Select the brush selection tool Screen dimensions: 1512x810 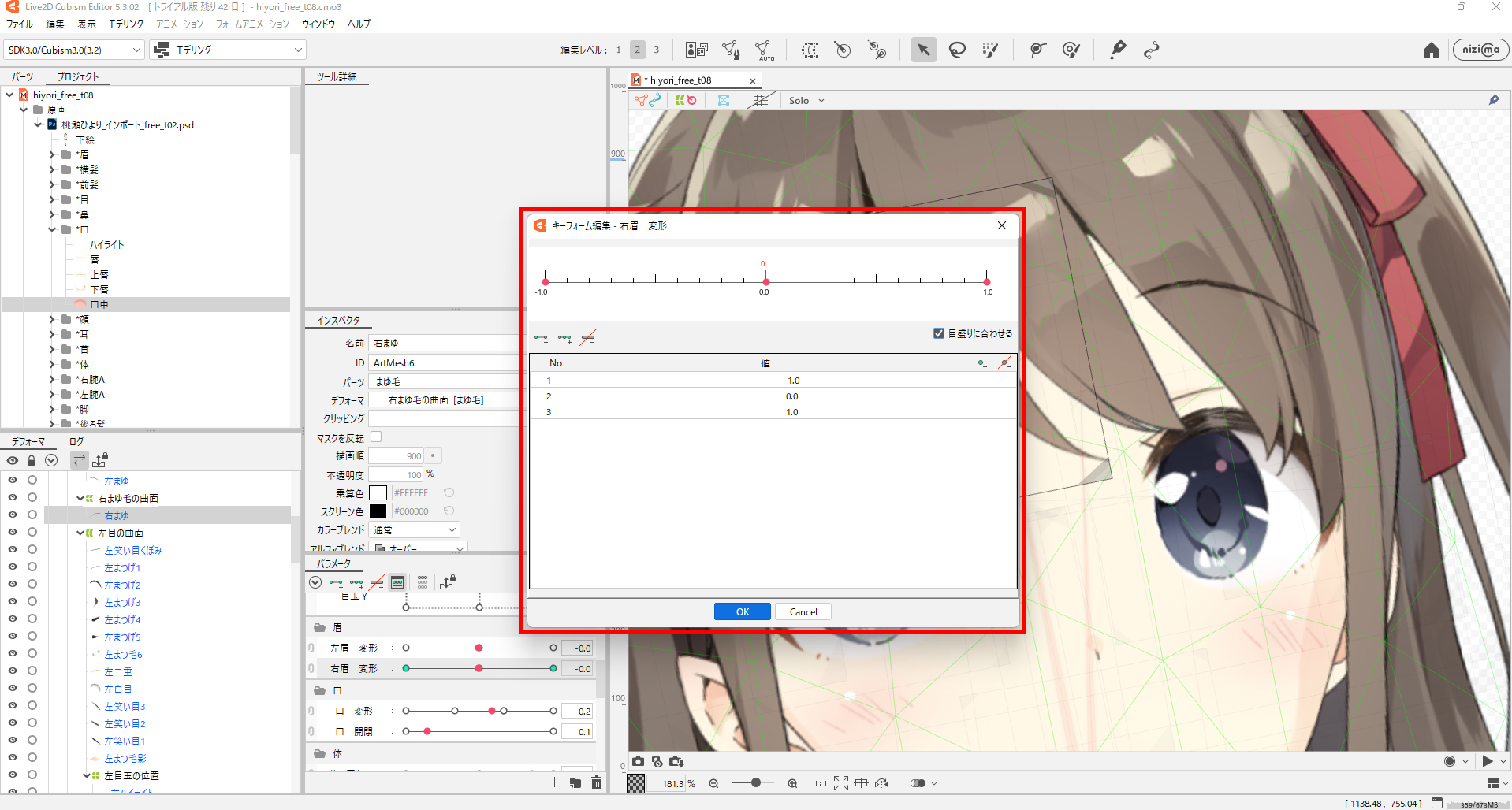tap(991, 50)
